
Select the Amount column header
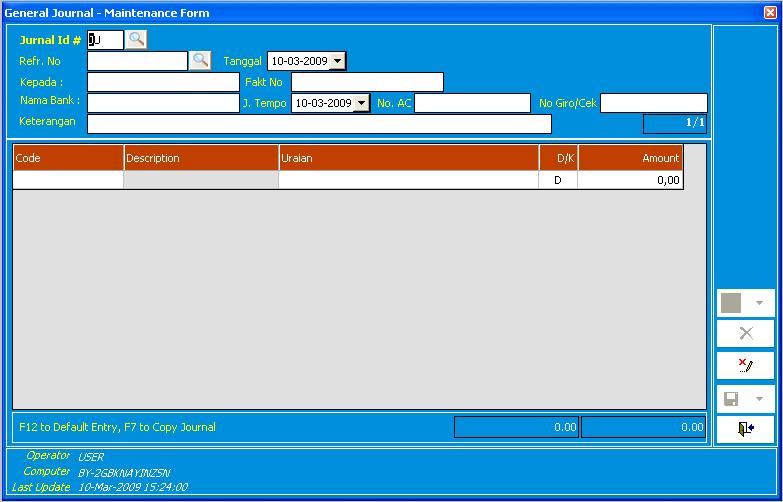click(x=630, y=158)
